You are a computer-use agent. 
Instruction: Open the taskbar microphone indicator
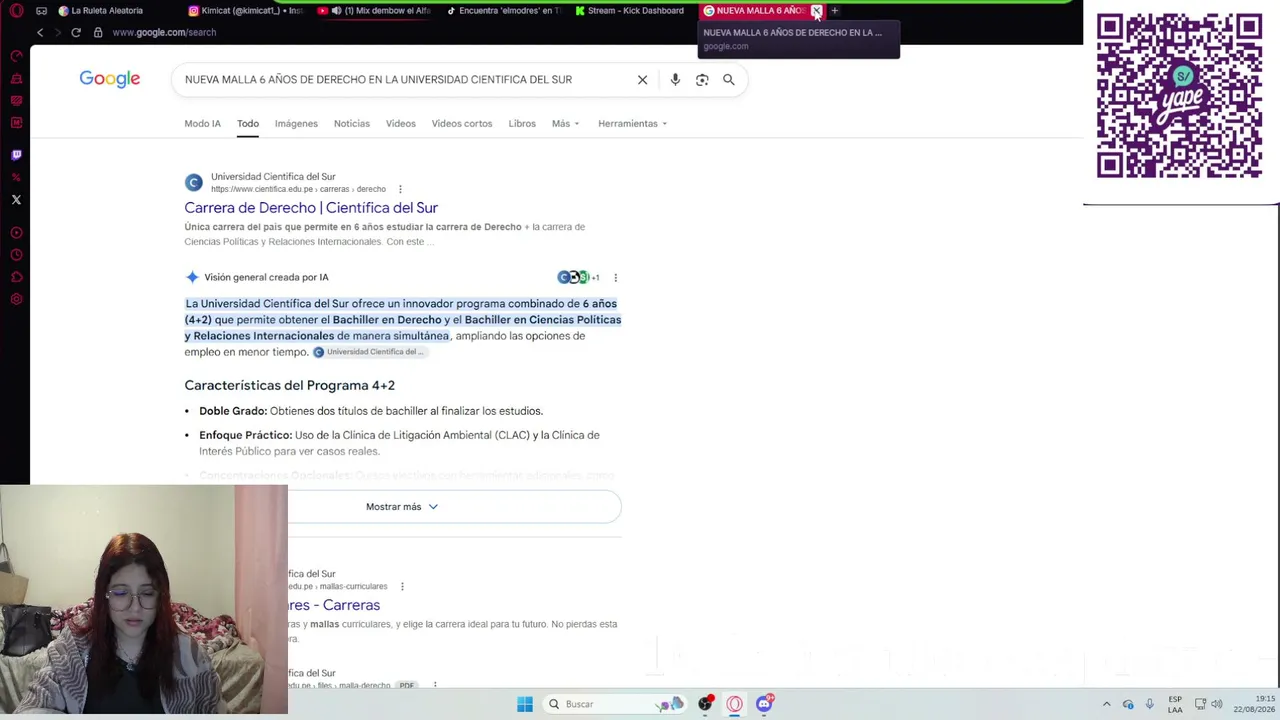[x=1149, y=704]
